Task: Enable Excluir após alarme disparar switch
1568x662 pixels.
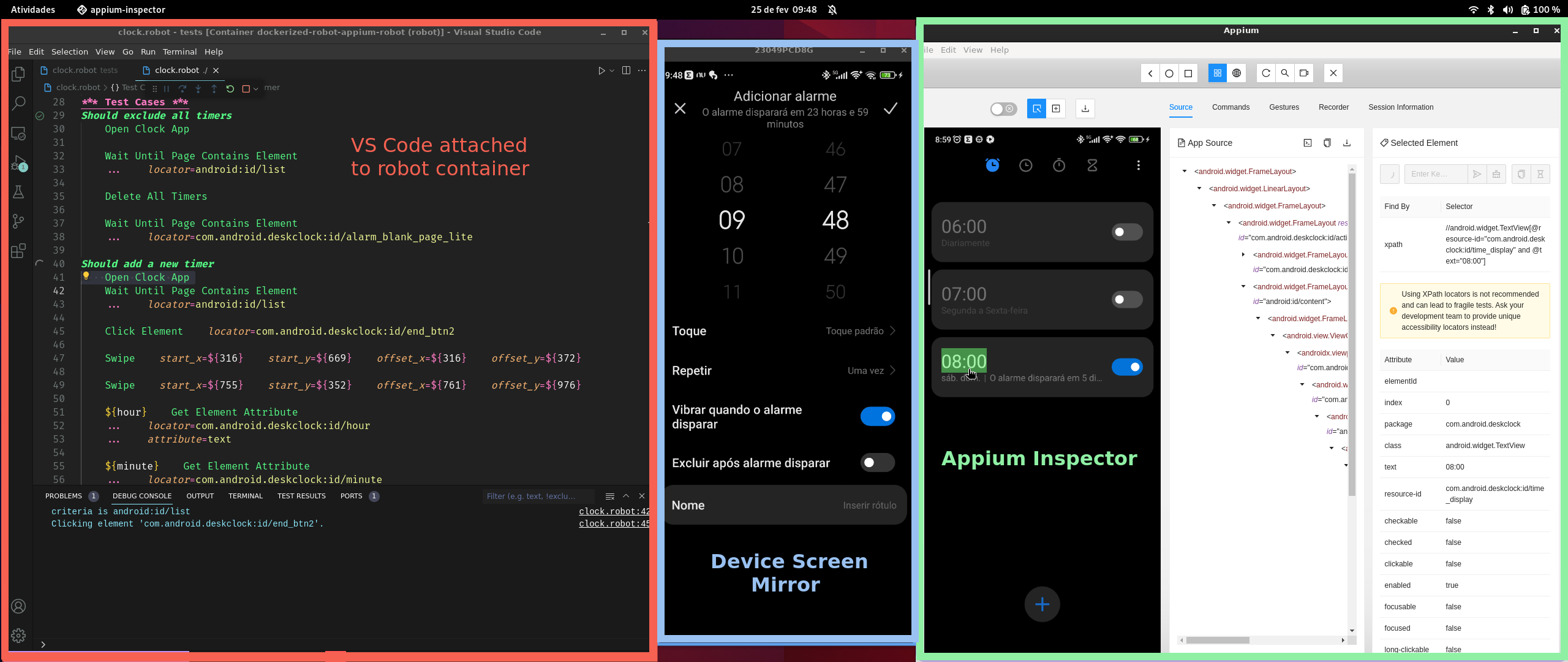Action: point(877,463)
